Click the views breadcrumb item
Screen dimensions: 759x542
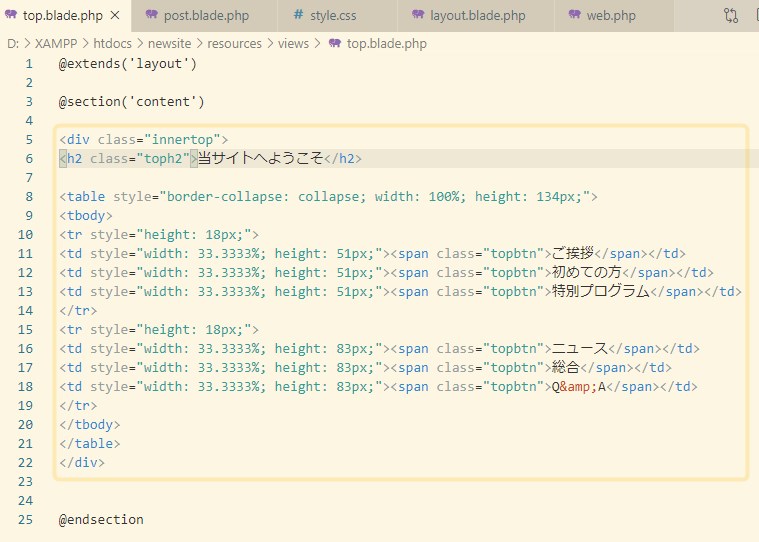tap(294, 44)
